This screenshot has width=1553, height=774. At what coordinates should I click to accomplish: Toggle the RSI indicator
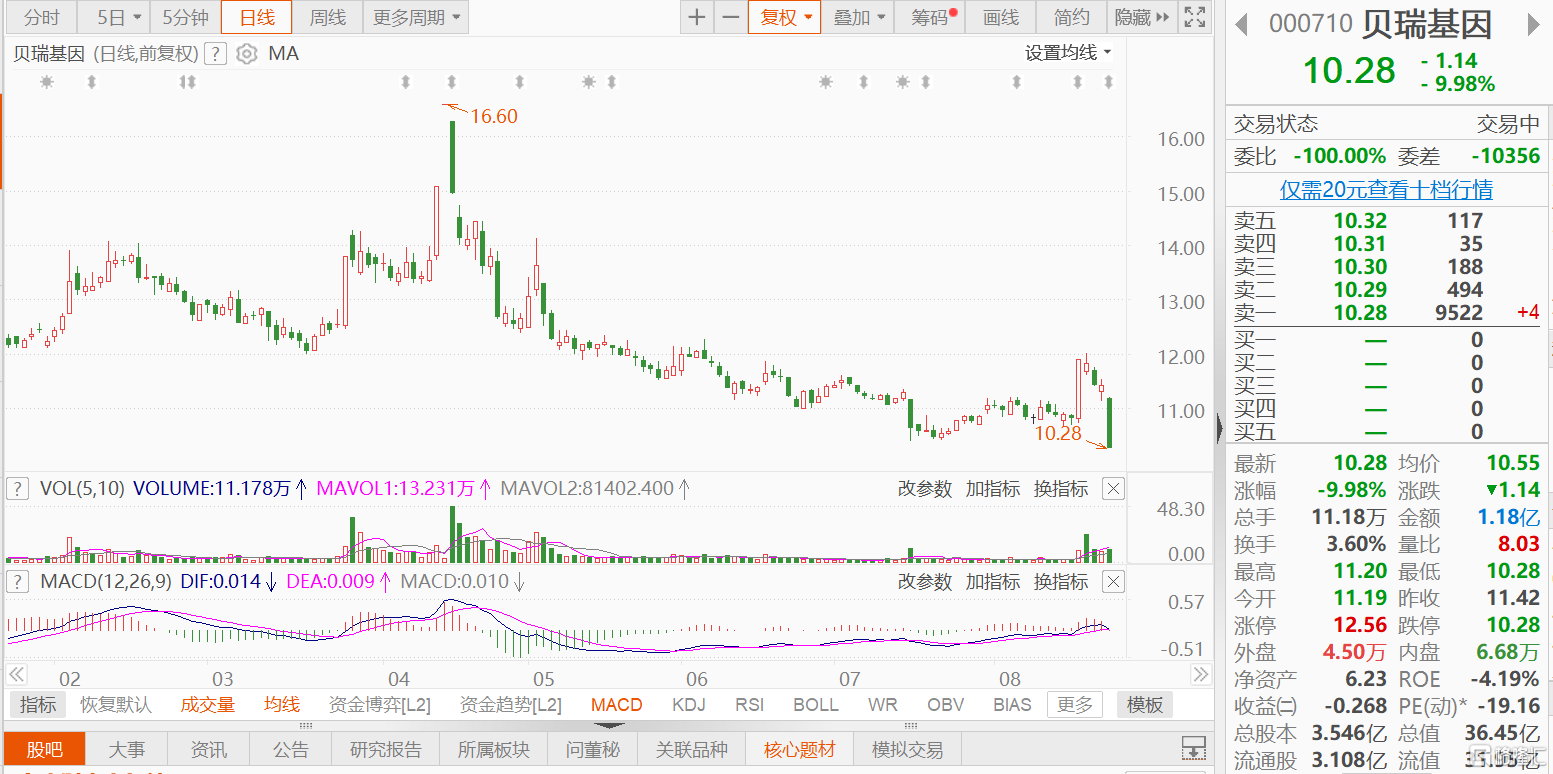pyautogui.click(x=750, y=705)
